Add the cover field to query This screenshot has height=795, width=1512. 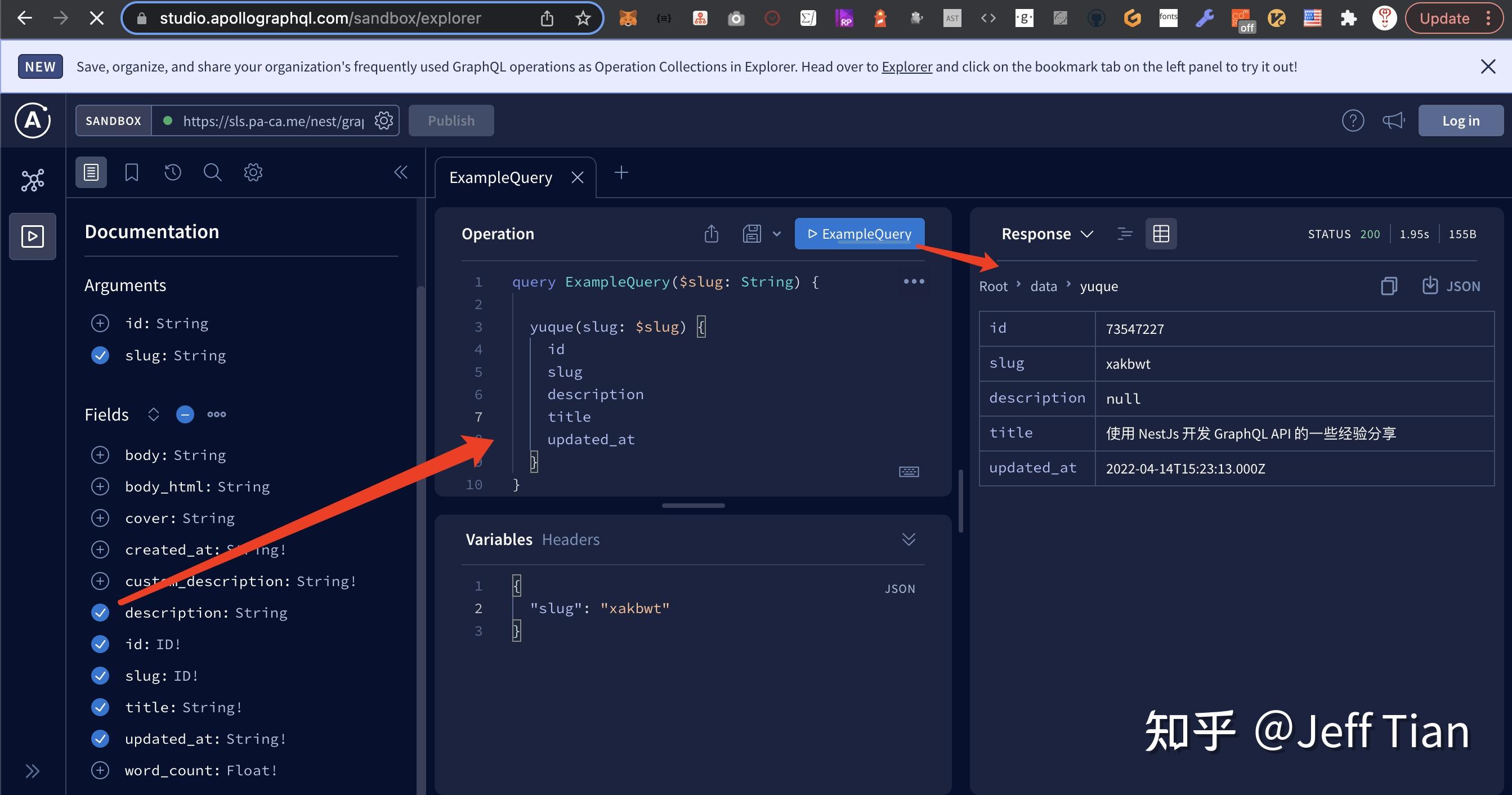(x=100, y=518)
